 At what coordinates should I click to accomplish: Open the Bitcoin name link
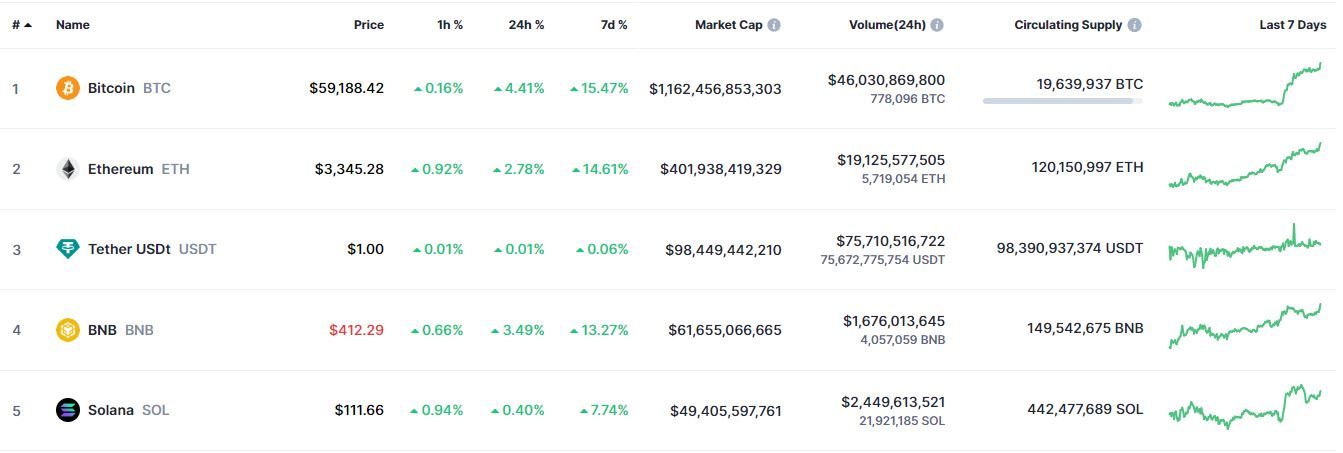coord(111,88)
